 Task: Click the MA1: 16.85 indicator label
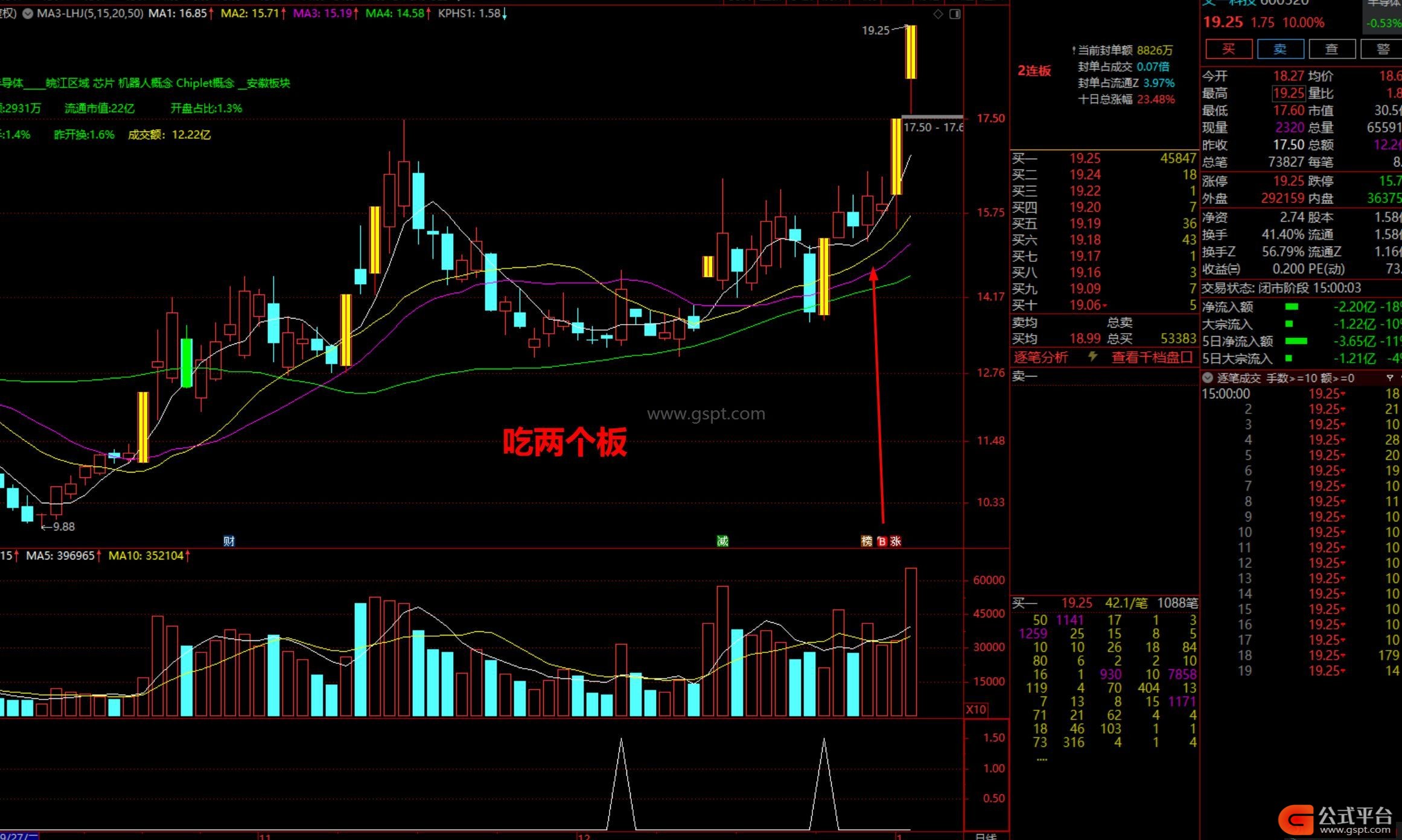[180, 13]
